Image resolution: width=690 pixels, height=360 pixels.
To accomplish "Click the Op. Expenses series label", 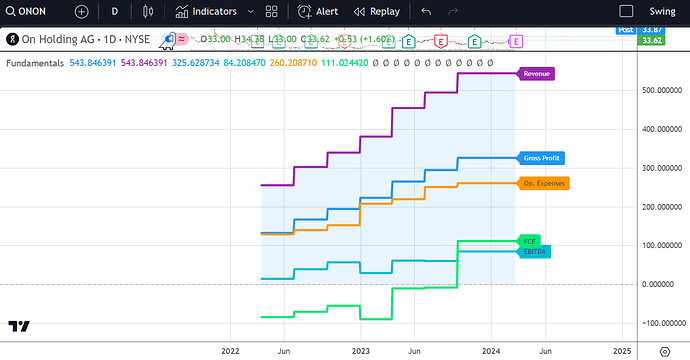I will coord(544,183).
